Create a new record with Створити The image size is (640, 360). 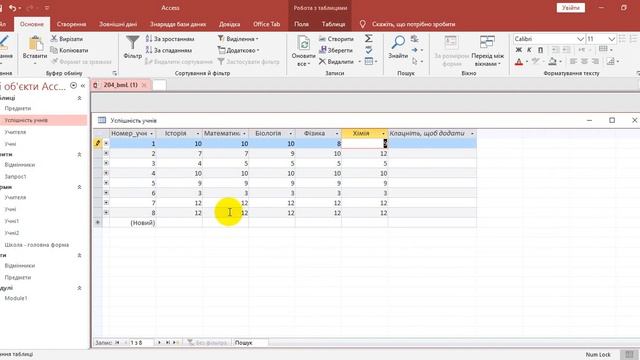[x=336, y=39]
